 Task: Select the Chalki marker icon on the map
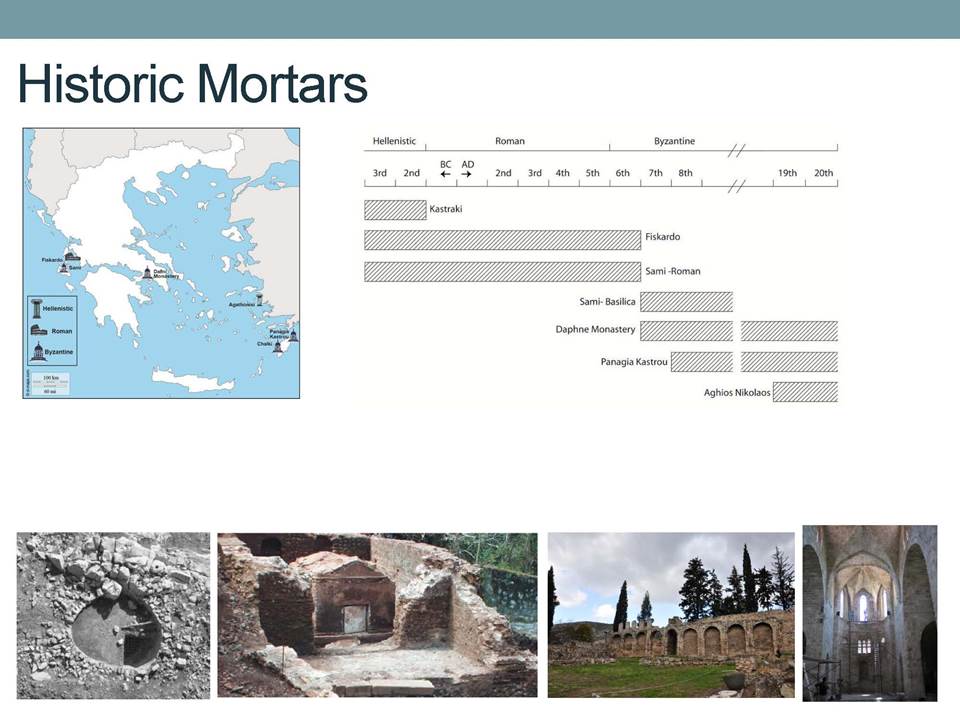click(278, 347)
